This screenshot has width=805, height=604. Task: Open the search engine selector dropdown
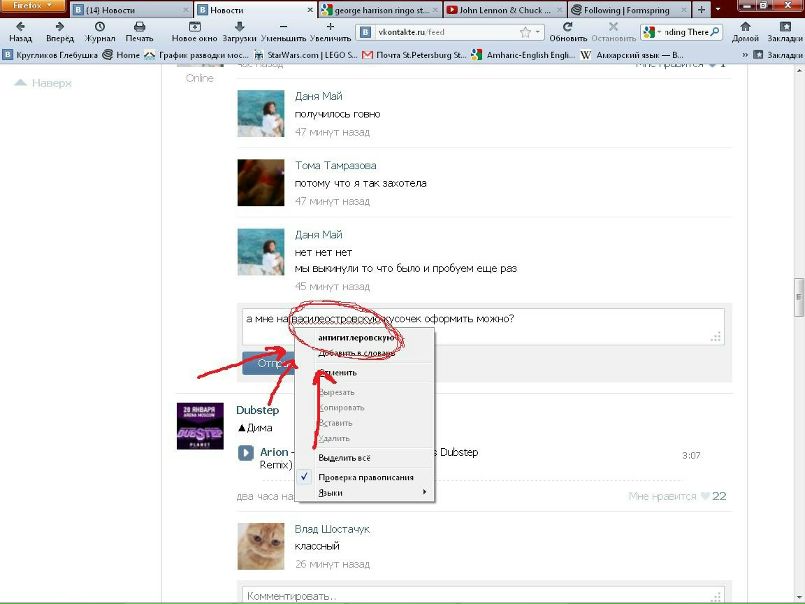point(652,32)
